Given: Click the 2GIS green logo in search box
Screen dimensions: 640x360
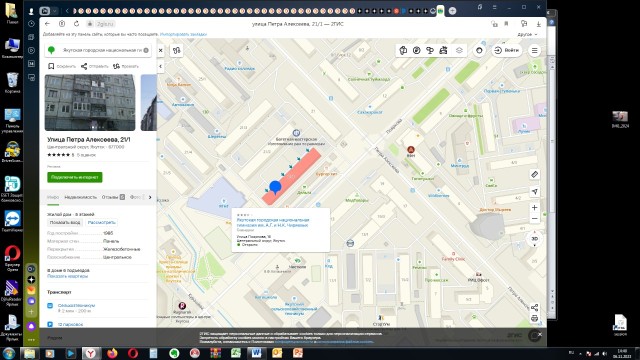Looking at the screenshot, I should click(x=51, y=50).
